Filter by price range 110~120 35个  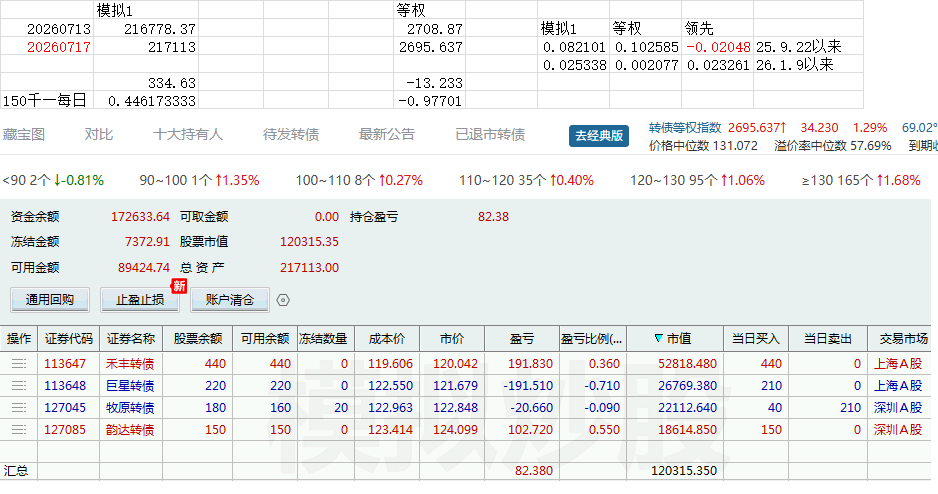tap(526, 181)
